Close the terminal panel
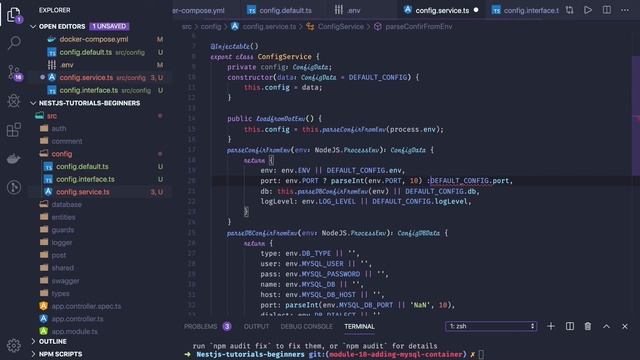640x360 pixels. 624,326
